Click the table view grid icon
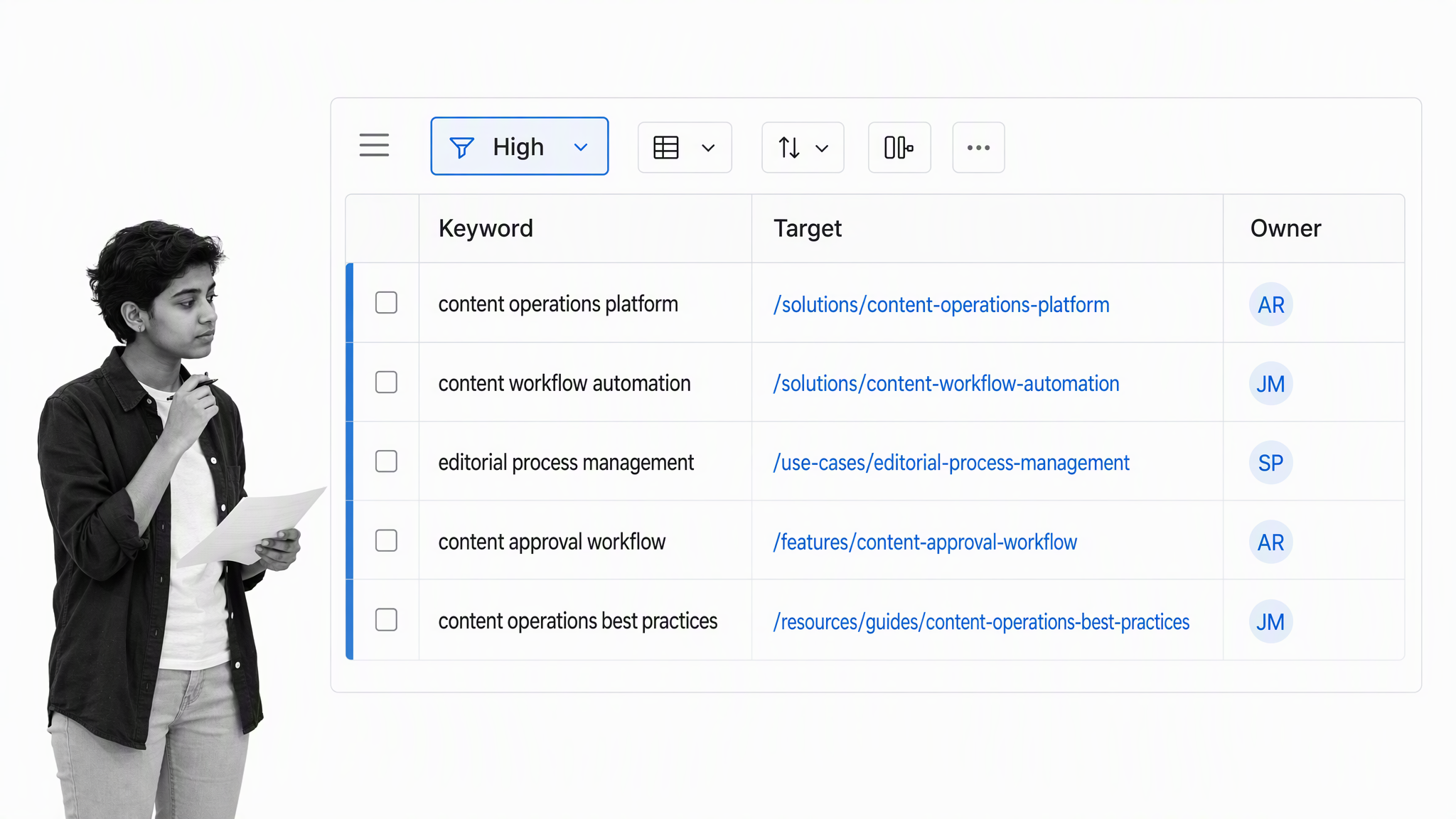This screenshot has width=1456, height=819. pos(666,148)
